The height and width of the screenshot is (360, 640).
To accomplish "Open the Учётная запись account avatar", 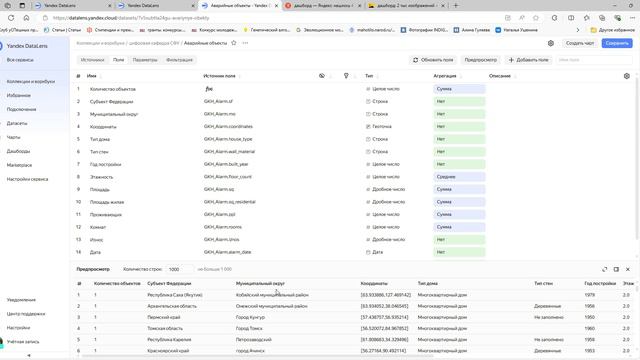I will pyautogui.click(x=1, y=342).
